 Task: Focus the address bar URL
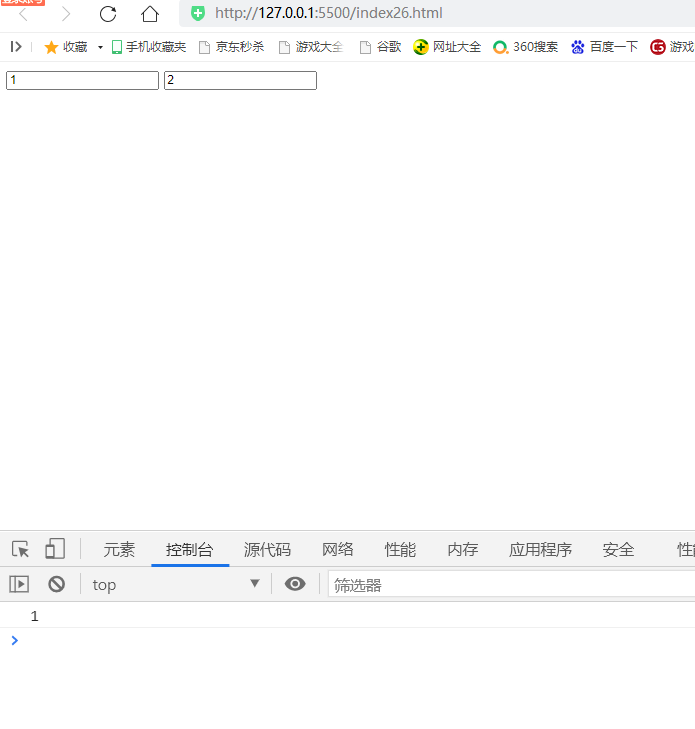click(329, 13)
